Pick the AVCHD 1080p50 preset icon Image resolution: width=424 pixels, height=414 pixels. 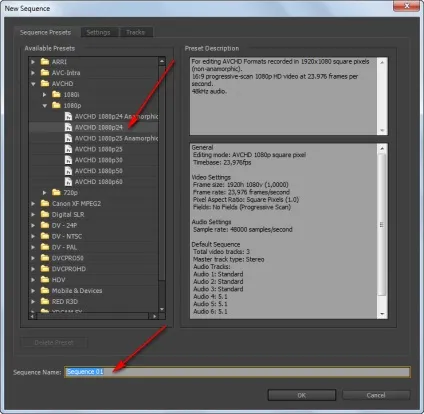68,171
